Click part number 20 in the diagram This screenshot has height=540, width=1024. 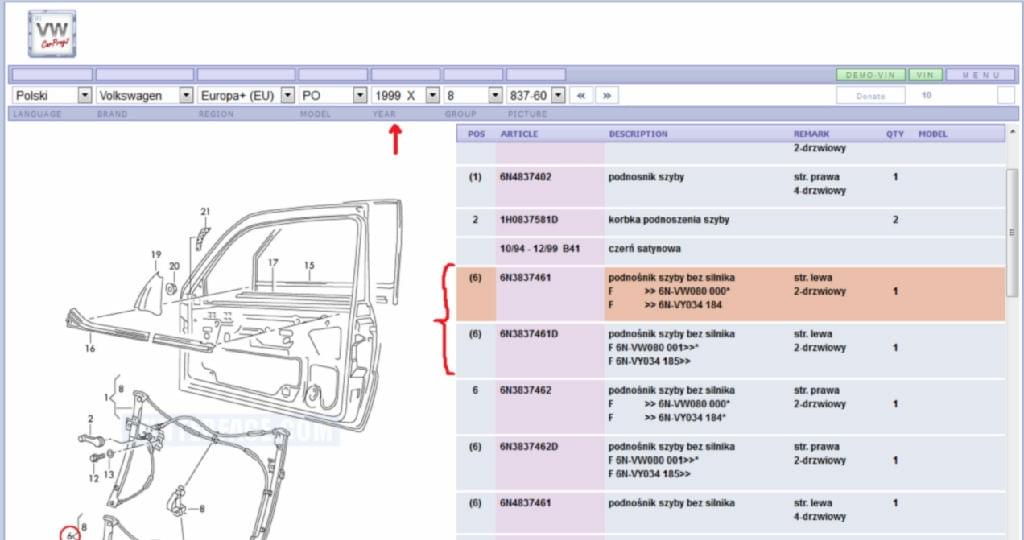(174, 266)
